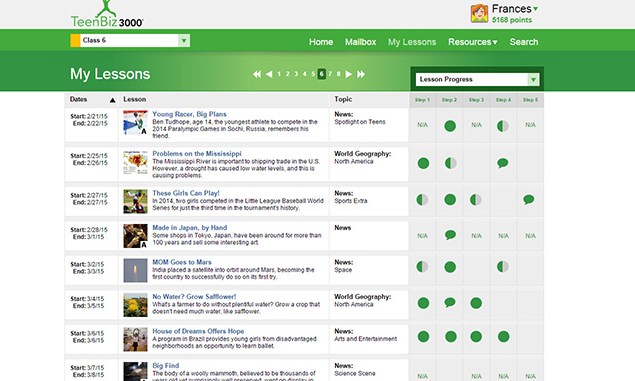
Task: Click the 5168 points text
Action: click(x=512, y=20)
